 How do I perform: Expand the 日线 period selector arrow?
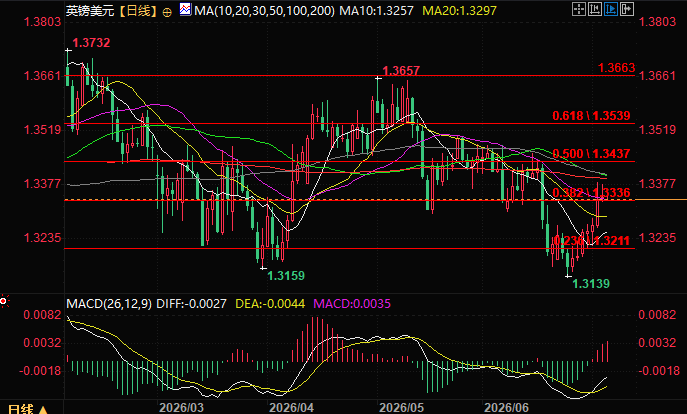click(x=43, y=410)
